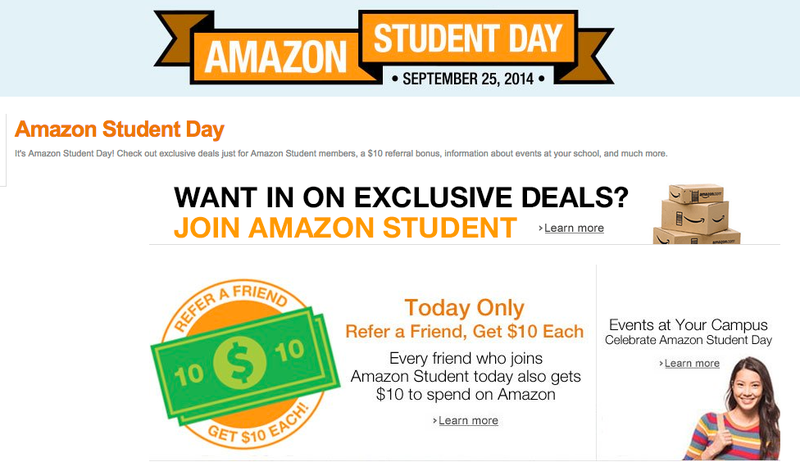Click the arrow before Join Amazon Student Learn more

pos(540,228)
